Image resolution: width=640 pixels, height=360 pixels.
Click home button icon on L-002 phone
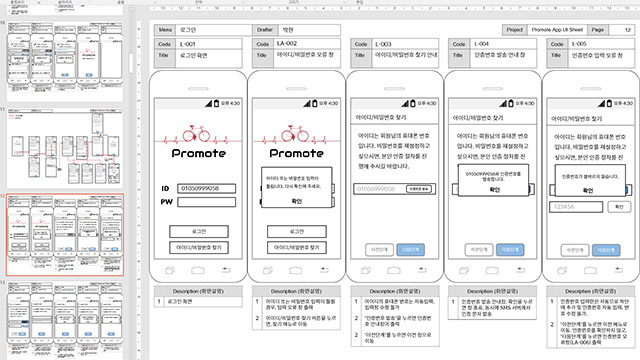pos(296,270)
